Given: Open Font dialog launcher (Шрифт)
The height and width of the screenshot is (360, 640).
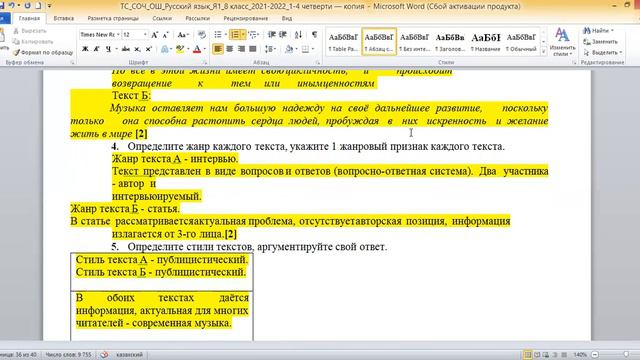Looking at the screenshot, I should 205,62.
